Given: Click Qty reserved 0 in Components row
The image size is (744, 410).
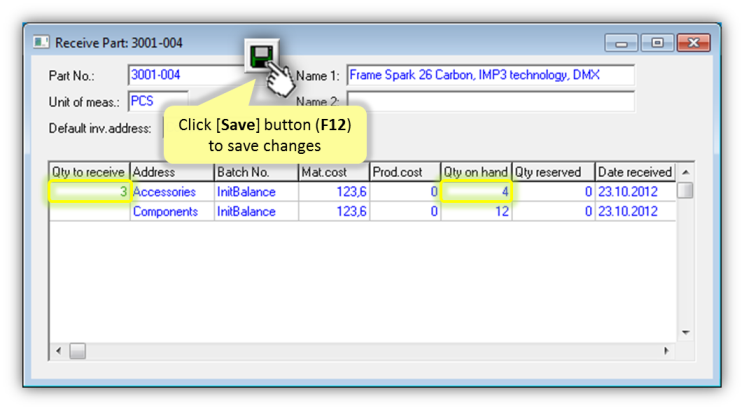Looking at the screenshot, I should (x=553, y=211).
